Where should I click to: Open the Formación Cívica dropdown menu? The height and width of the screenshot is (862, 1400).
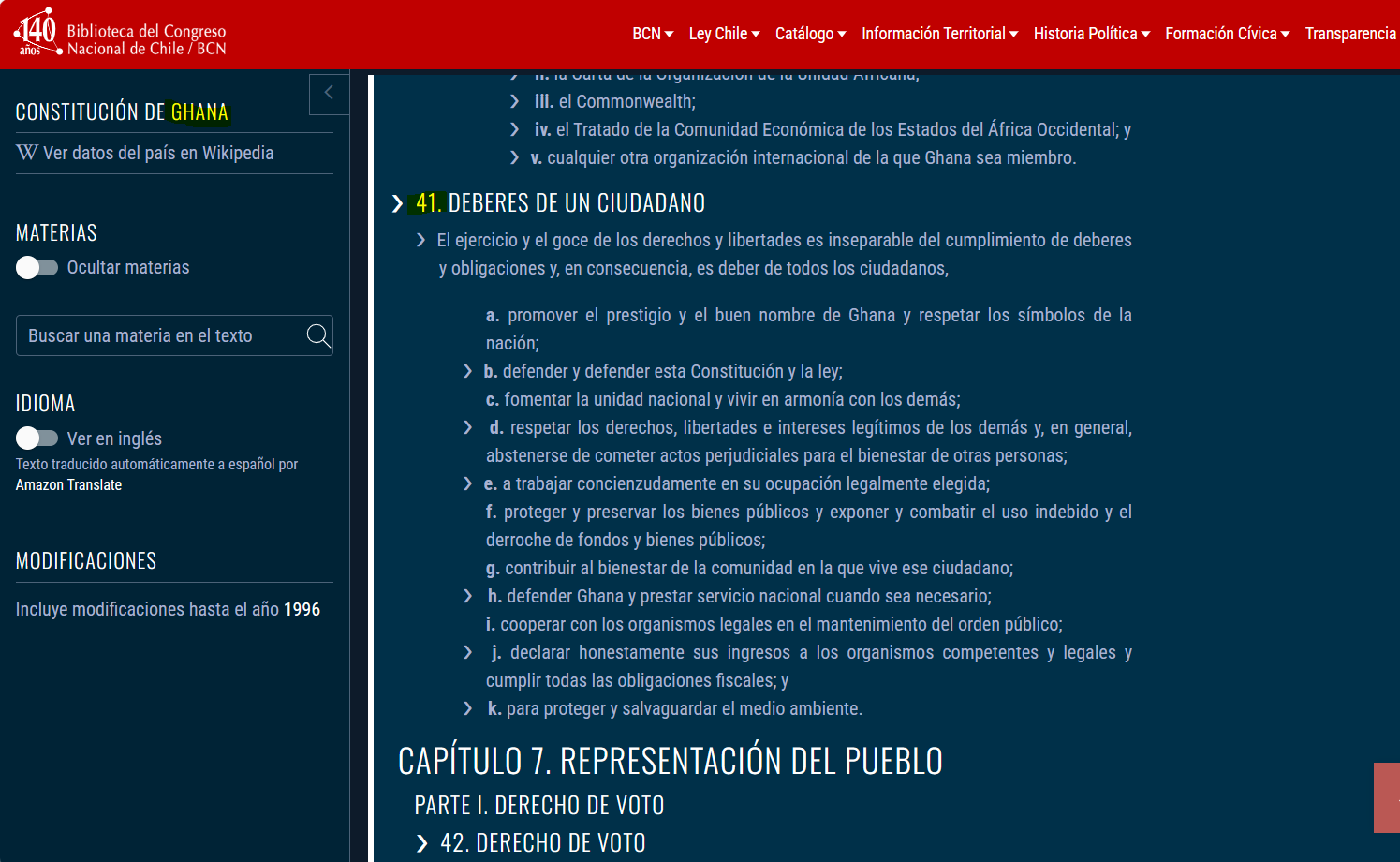click(1227, 34)
